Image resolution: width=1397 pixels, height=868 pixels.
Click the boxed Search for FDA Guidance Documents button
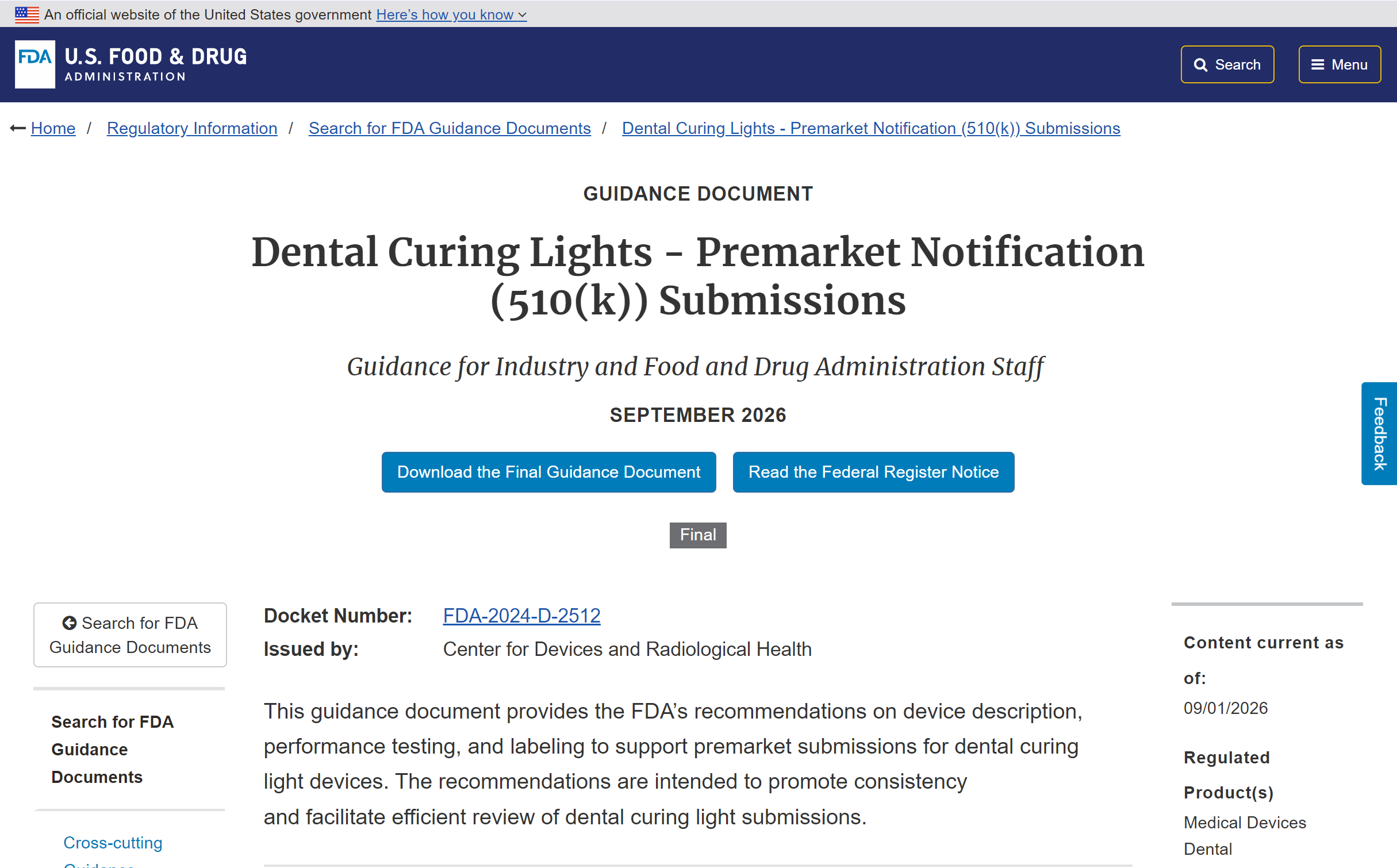(x=130, y=635)
